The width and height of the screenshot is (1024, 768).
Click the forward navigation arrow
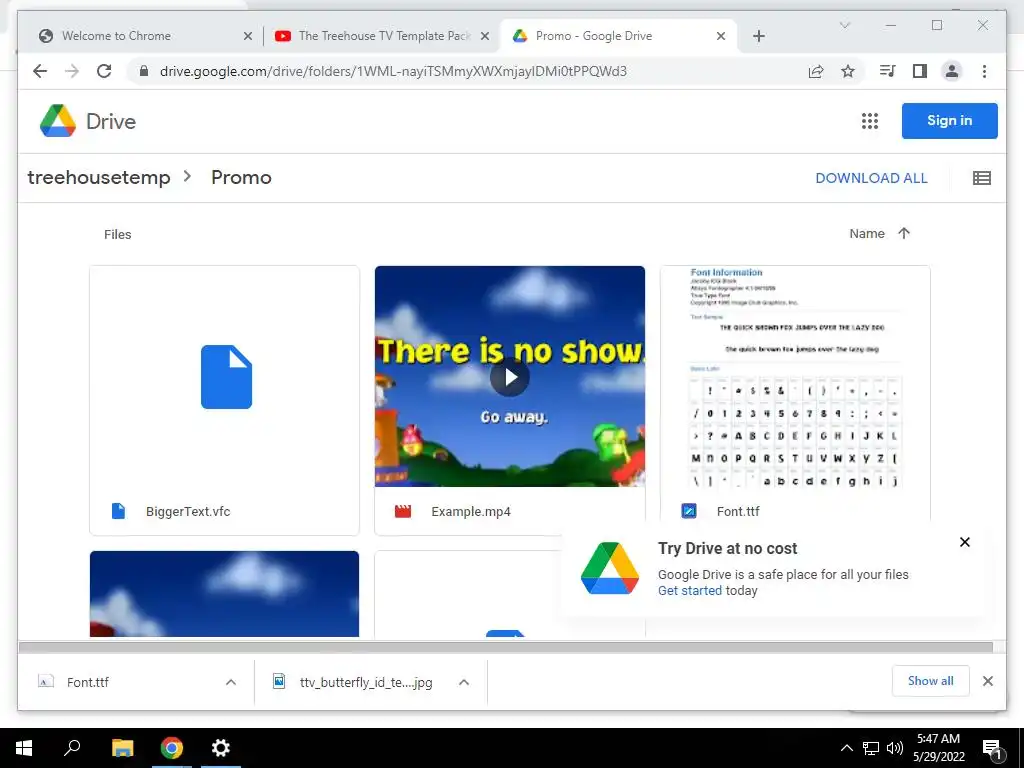pos(72,71)
